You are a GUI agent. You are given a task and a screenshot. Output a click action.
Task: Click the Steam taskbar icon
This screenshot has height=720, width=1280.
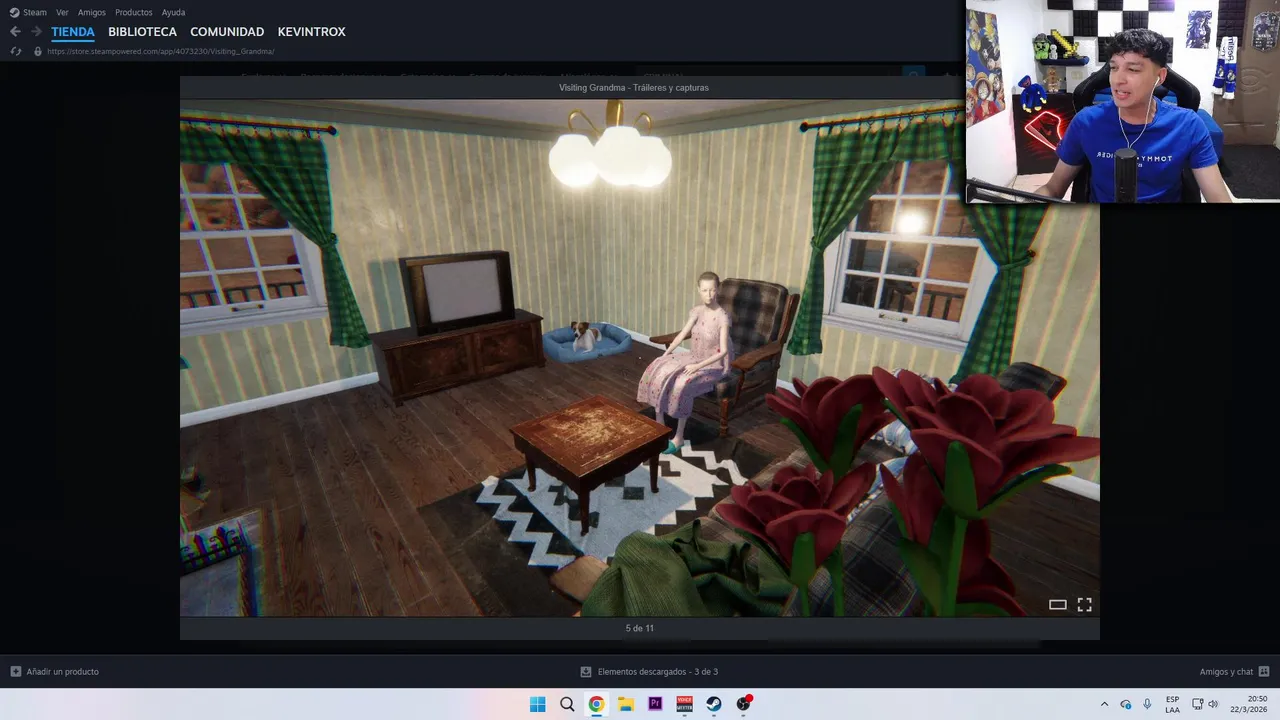(x=714, y=704)
